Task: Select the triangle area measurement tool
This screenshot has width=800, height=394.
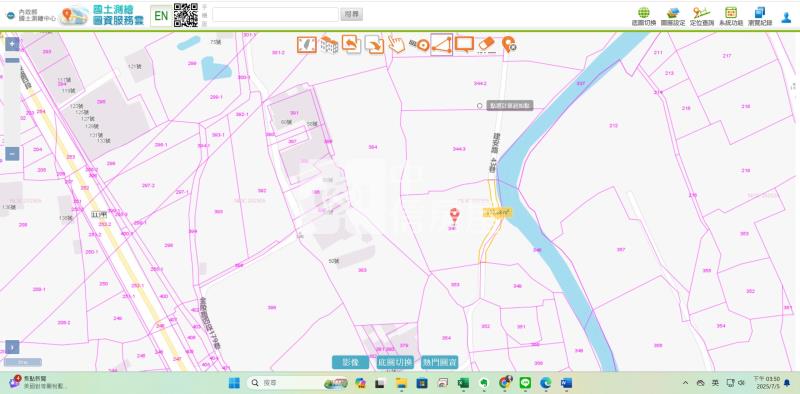Action: 442,45
